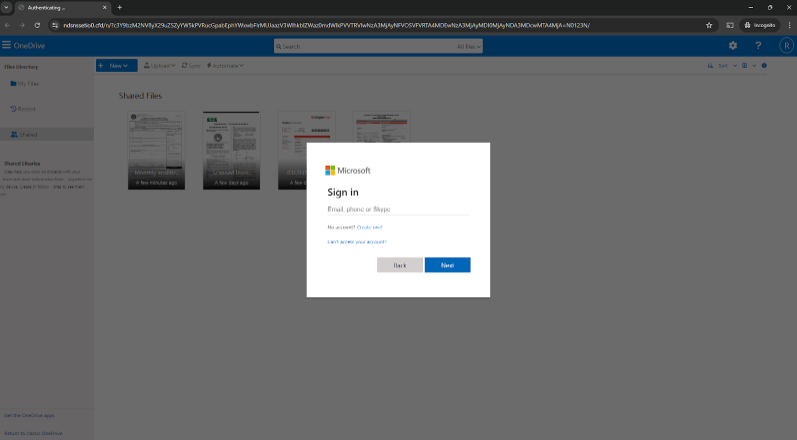Open the info details pane icon

[x=764, y=66]
